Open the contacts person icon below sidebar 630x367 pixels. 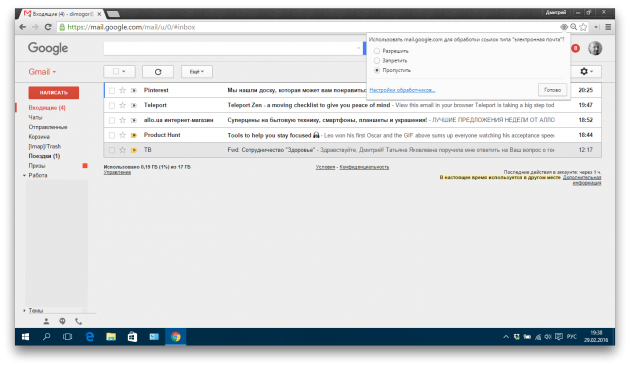tap(46, 321)
